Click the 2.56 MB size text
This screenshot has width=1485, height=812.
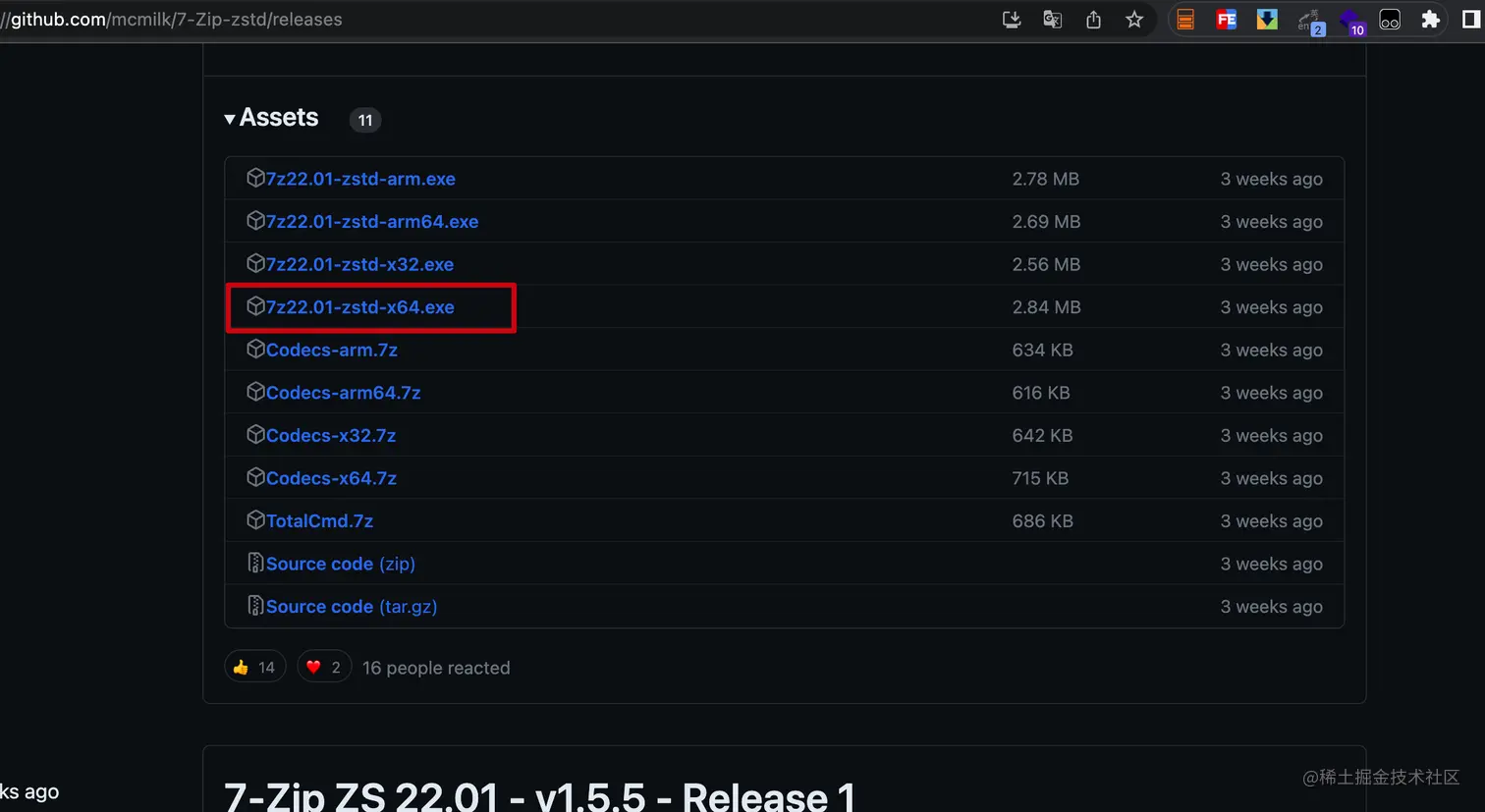click(x=1047, y=264)
